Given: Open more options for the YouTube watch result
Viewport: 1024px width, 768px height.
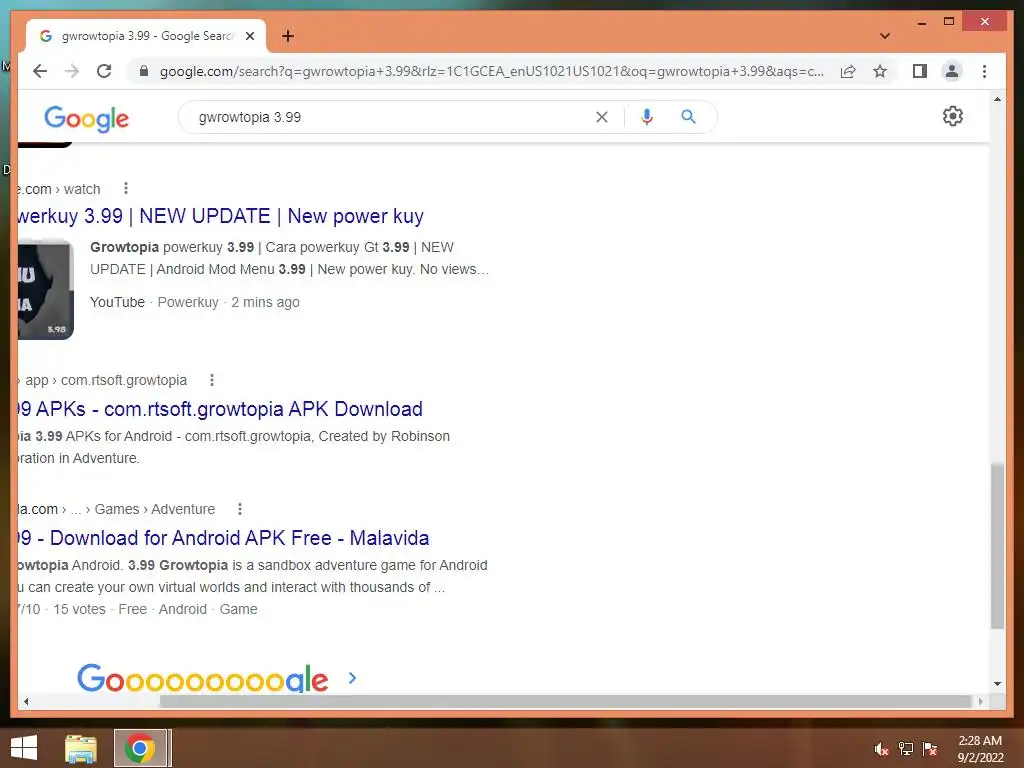Looking at the screenshot, I should coord(126,189).
